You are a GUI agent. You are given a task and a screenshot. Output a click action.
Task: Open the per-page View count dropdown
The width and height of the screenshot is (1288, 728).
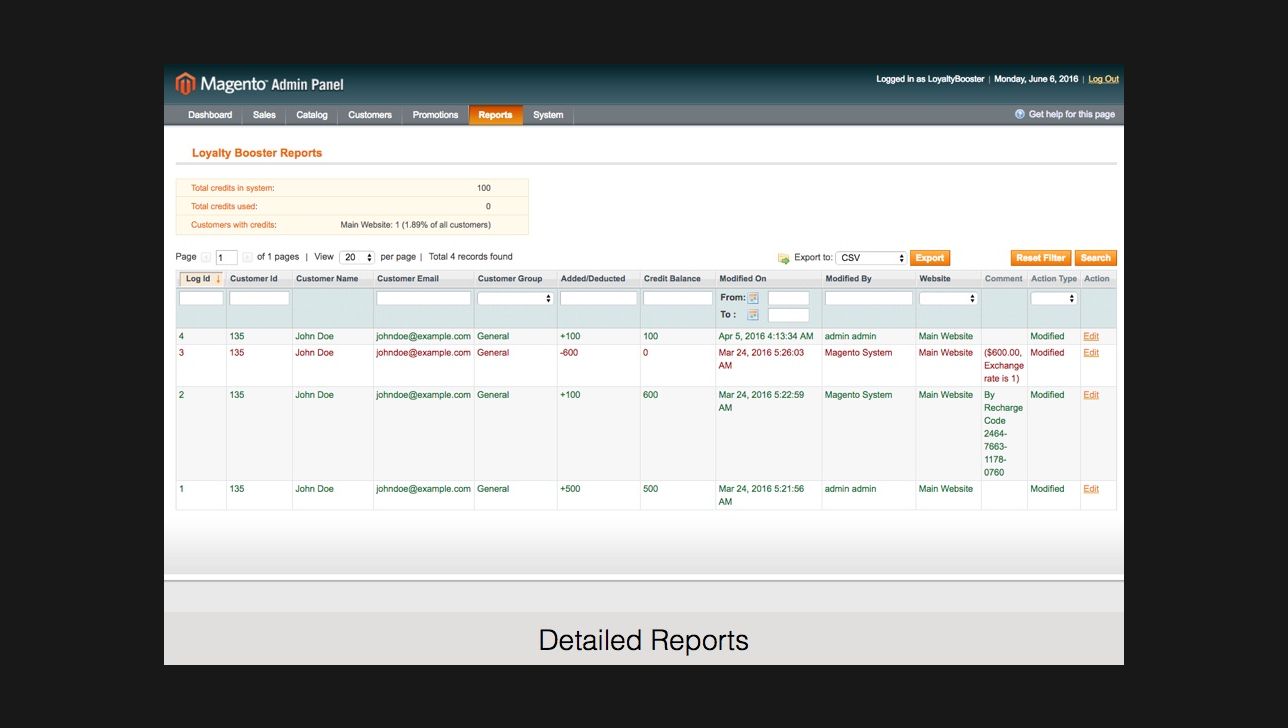coord(356,257)
